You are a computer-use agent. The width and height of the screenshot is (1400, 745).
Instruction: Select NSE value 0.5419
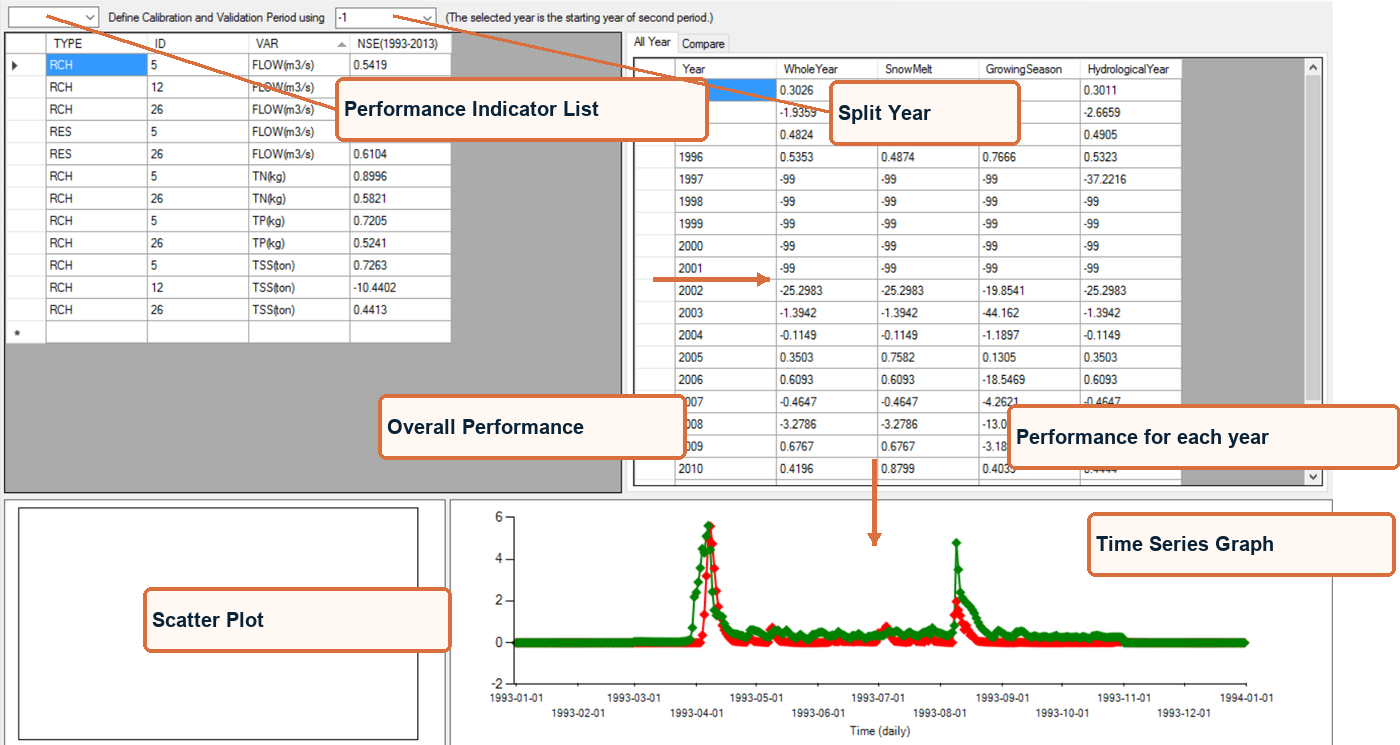tap(400, 65)
